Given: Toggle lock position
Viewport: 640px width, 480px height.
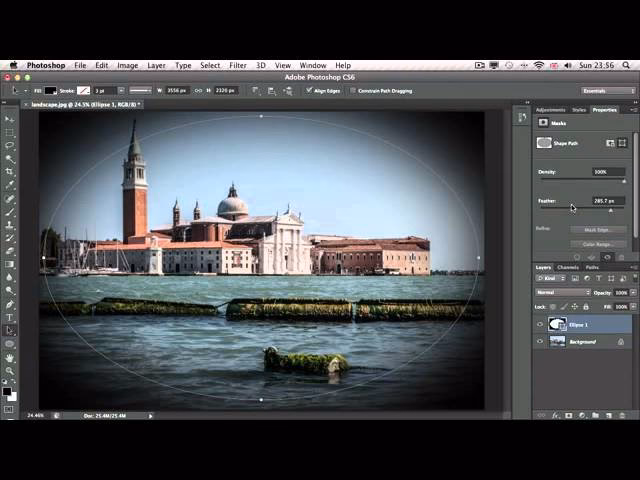Looking at the screenshot, I should tap(575, 307).
